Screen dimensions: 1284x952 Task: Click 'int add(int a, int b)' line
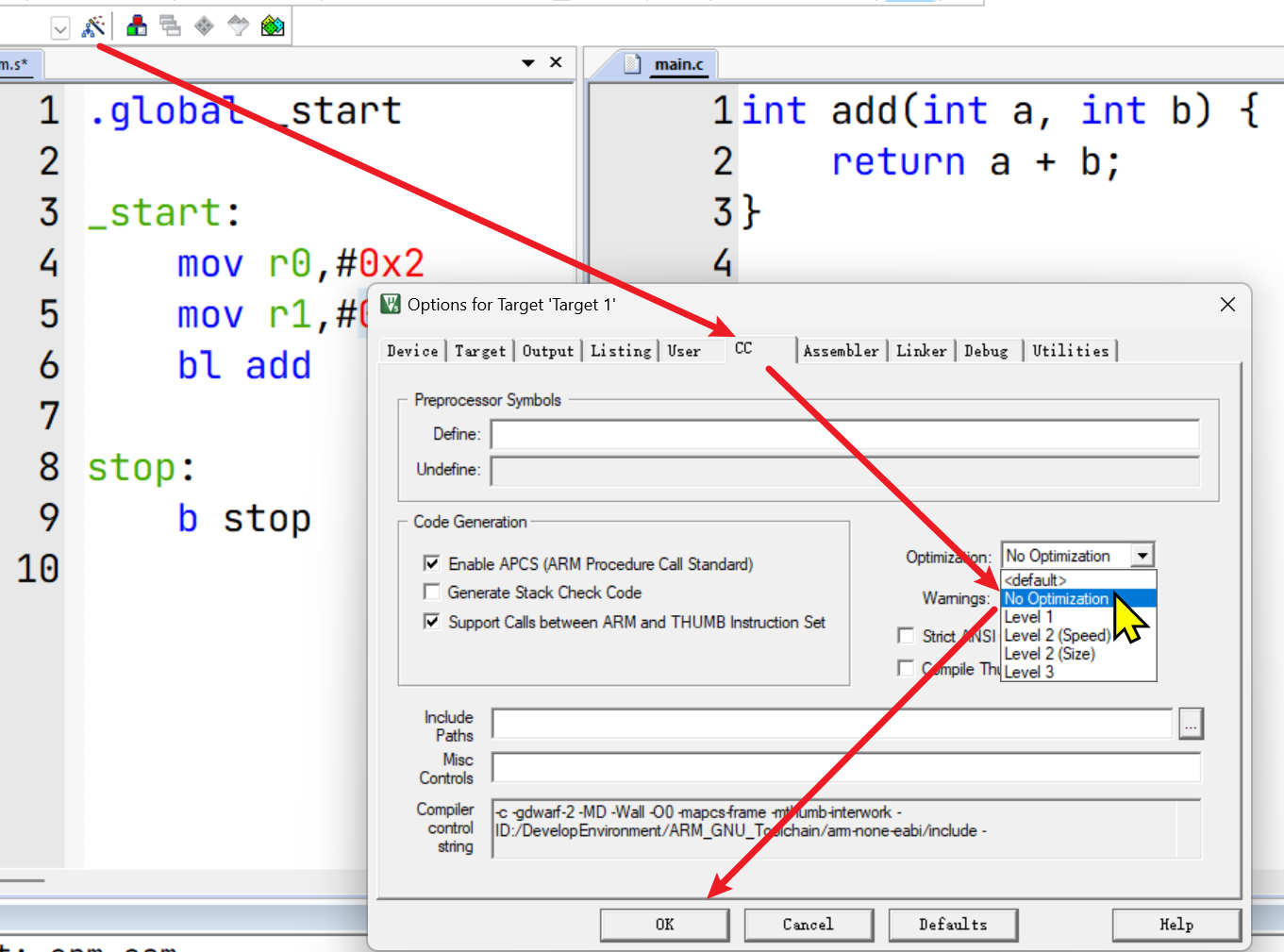click(1000, 110)
